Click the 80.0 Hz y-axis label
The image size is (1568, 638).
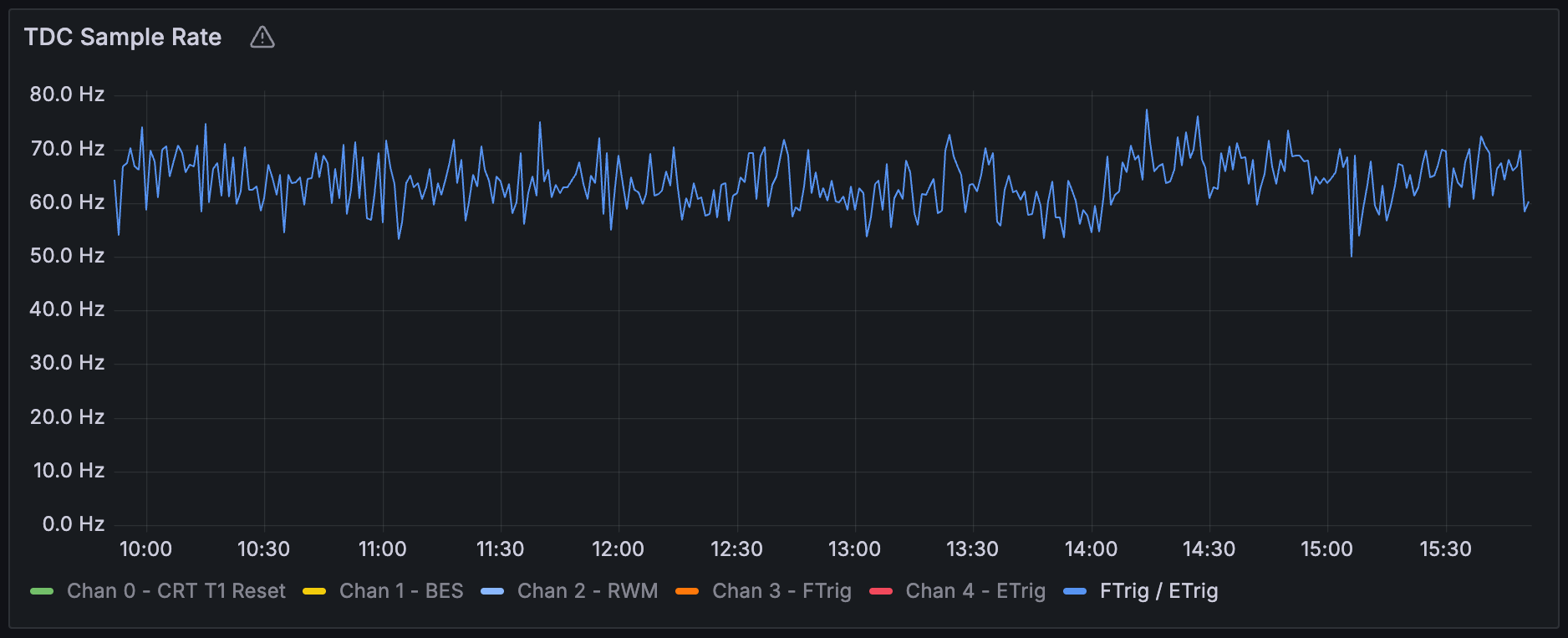click(x=67, y=94)
